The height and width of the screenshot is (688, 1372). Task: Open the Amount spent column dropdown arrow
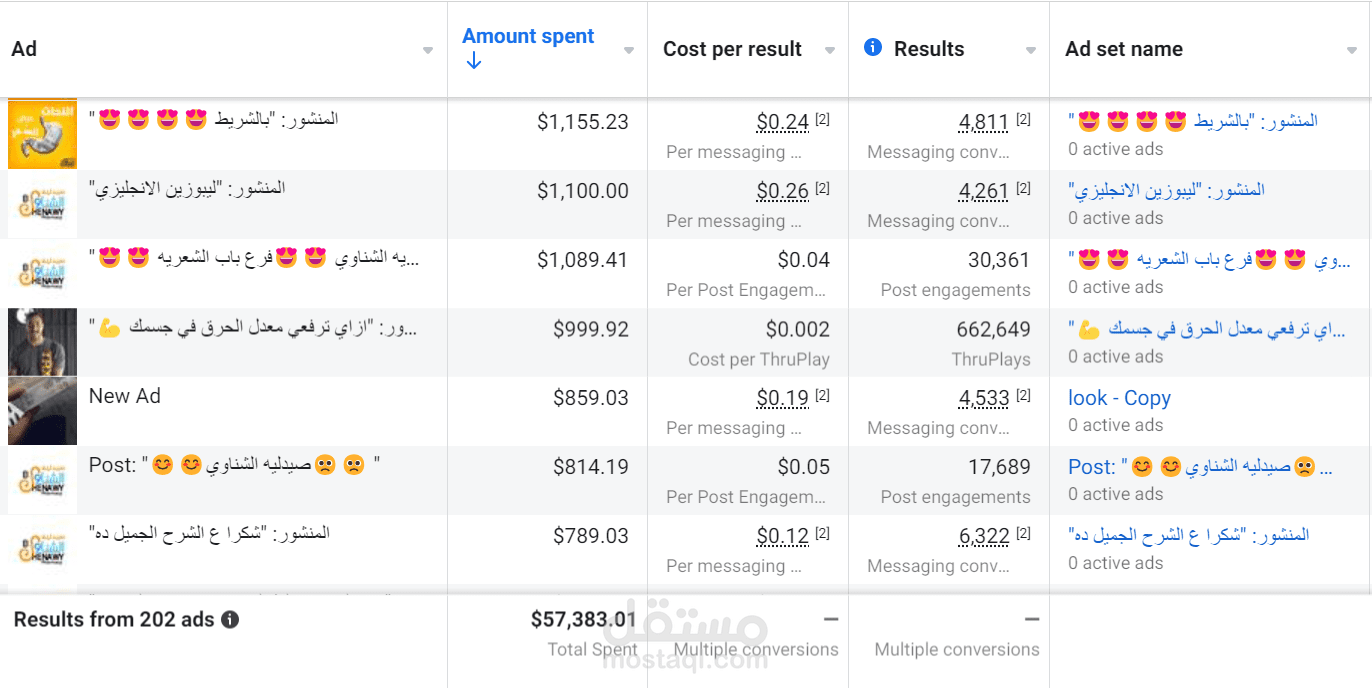coord(629,50)
